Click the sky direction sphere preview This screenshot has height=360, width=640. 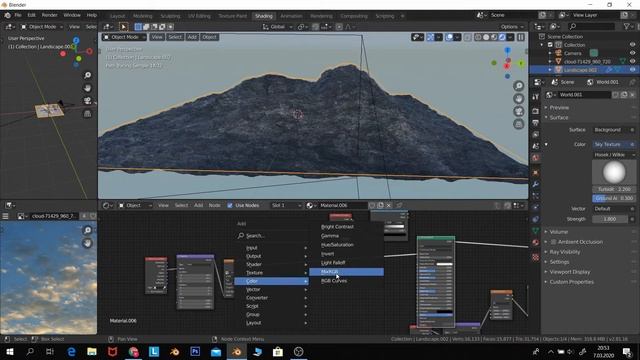pos(614,172)
